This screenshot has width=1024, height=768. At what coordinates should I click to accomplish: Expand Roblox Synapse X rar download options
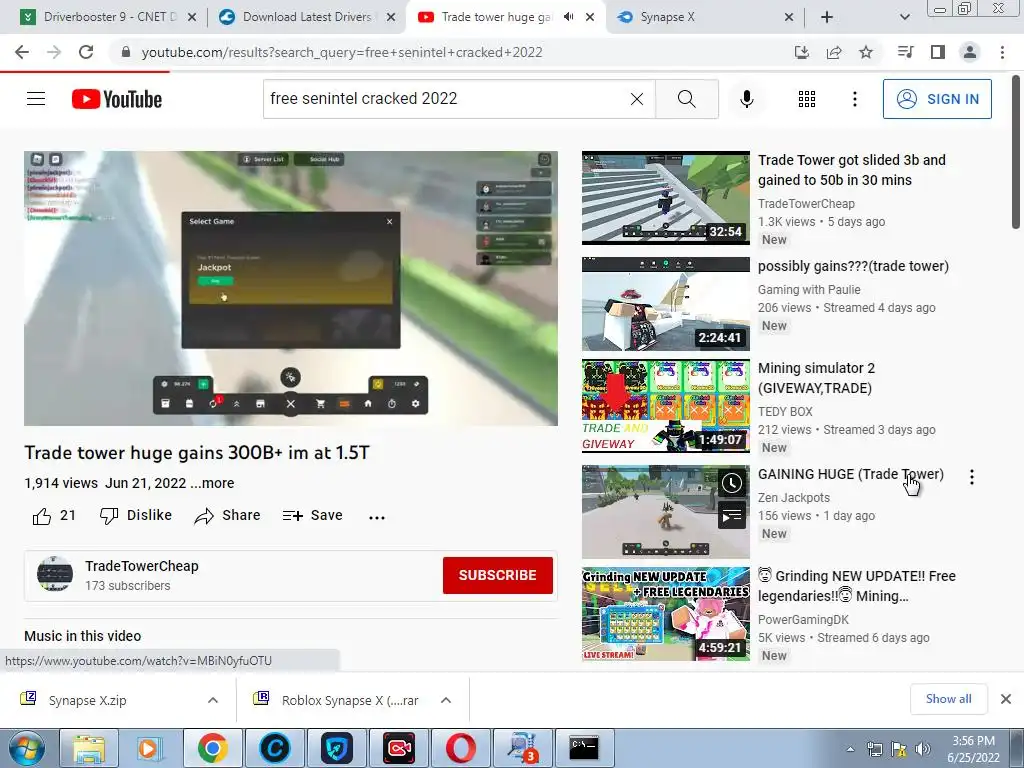point(446,700)
